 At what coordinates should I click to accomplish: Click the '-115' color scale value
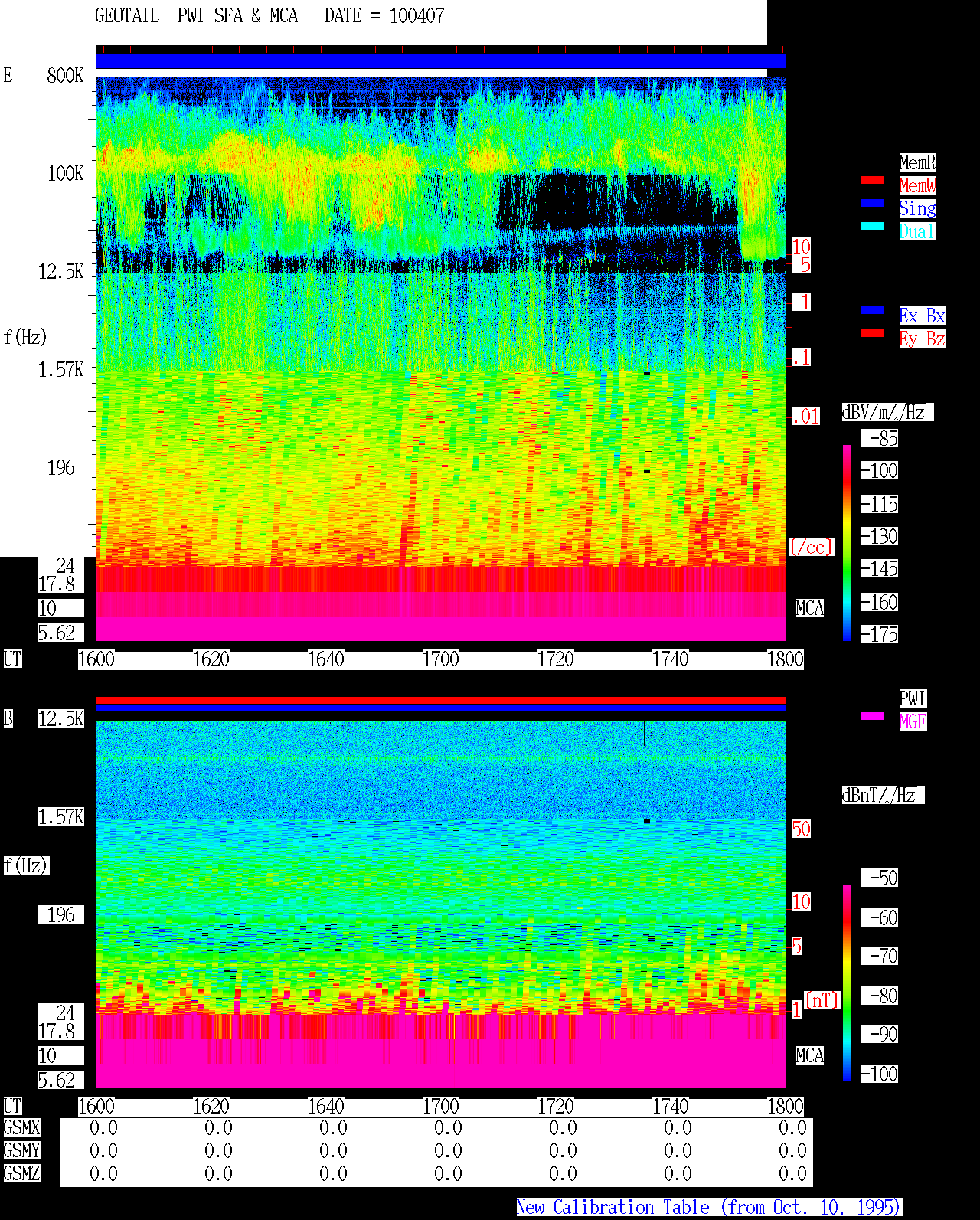[x=880, y=505]
